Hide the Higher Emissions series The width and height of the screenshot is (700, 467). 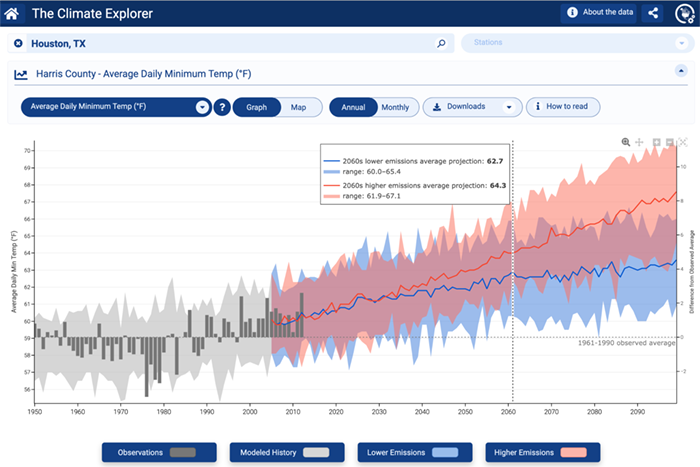[541, 453]
